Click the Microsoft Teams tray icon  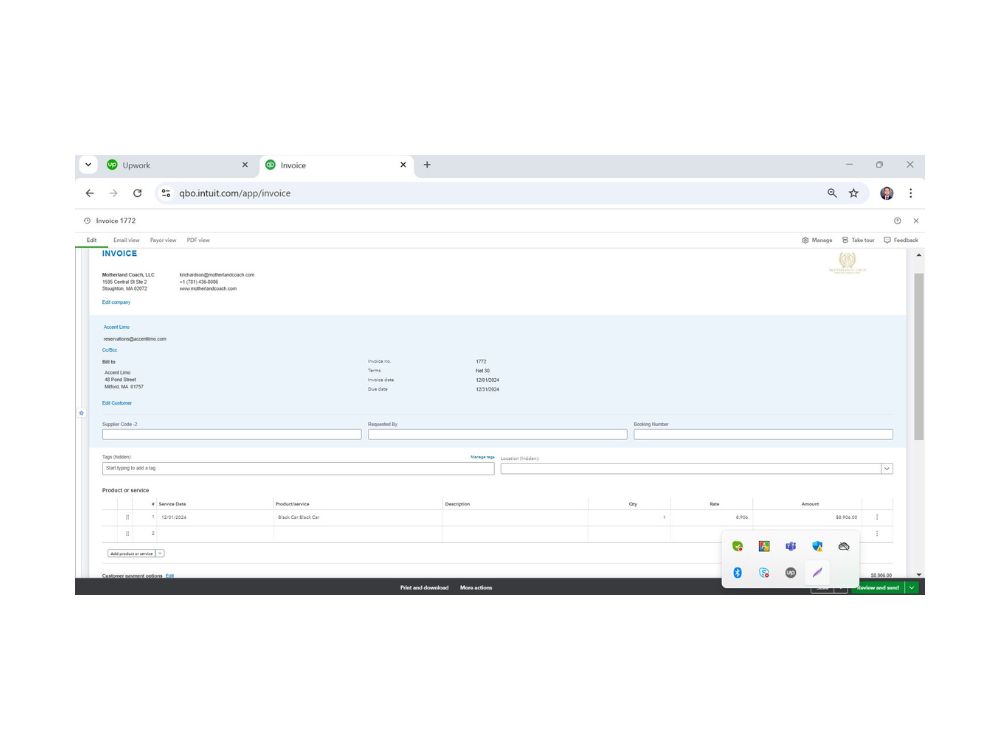(791, 547)
